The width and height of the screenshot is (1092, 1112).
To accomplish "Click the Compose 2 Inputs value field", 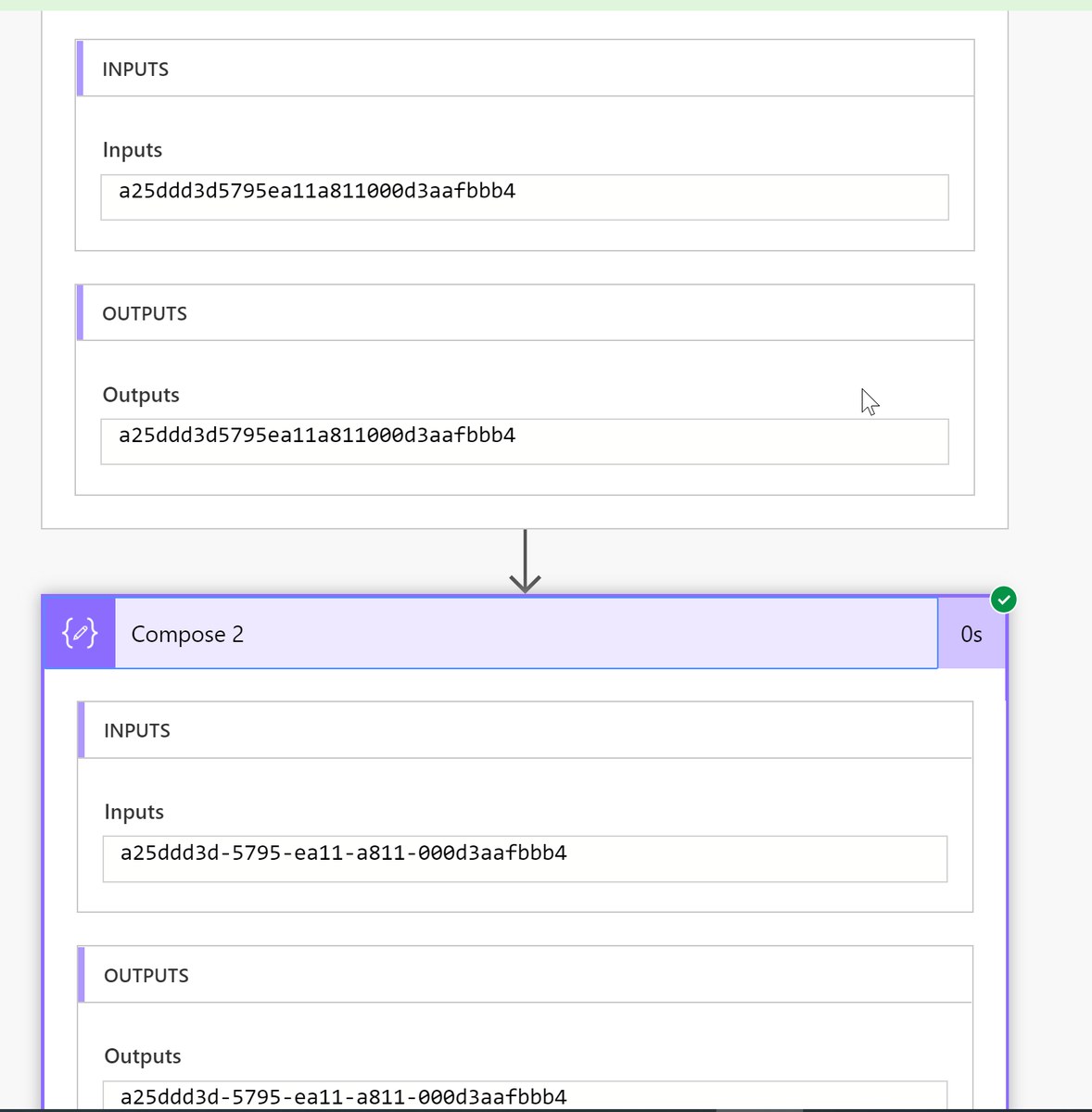I will point(525,859).
